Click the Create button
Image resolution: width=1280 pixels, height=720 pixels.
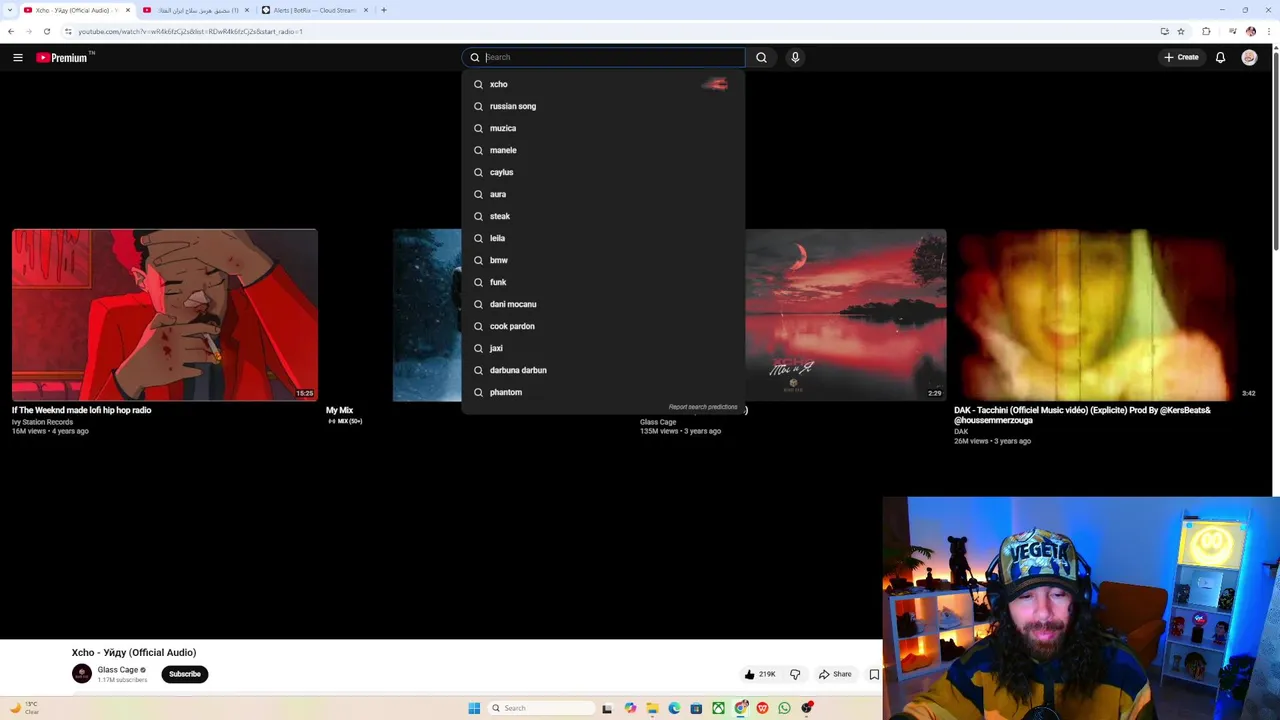(x=1181, y=57)
